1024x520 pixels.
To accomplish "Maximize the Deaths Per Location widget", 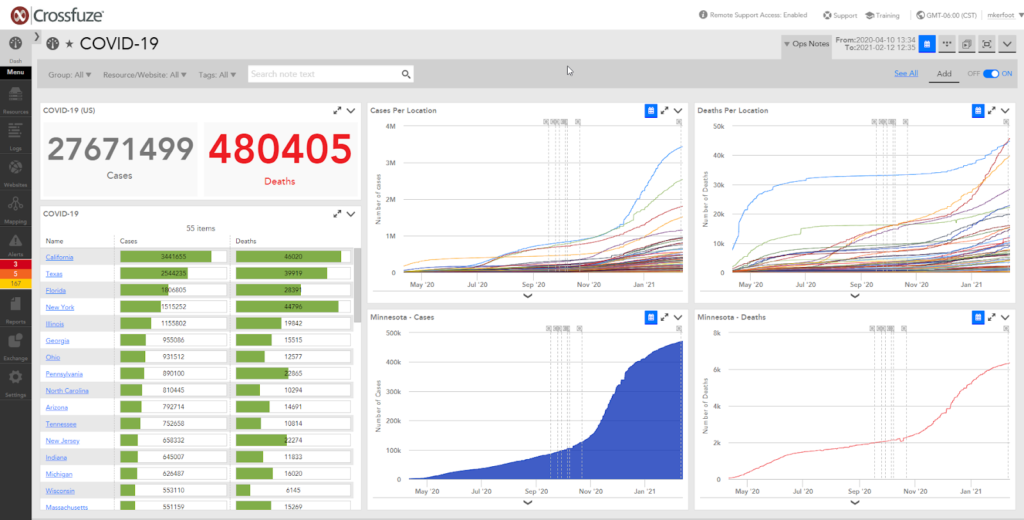I will coord(991,111).
